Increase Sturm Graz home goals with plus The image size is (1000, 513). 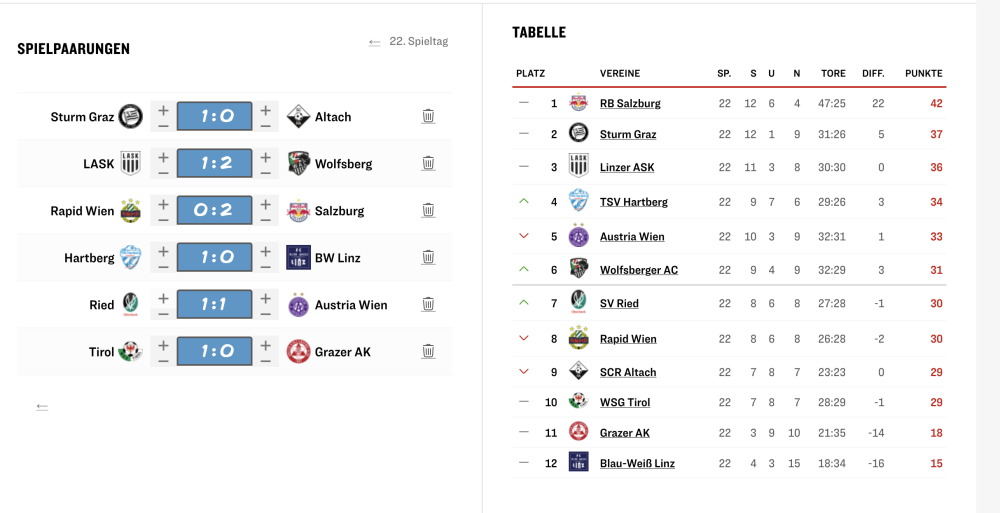pos(163,108)
